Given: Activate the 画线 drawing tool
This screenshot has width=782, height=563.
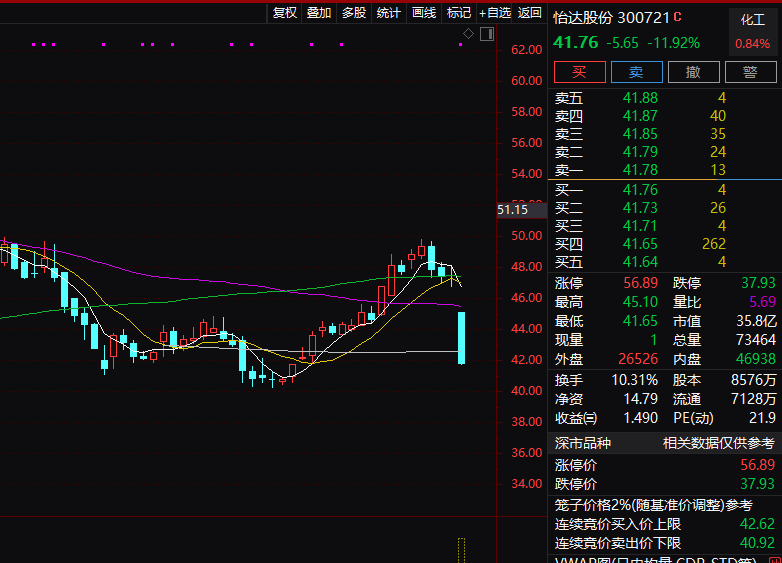Looking at the screenshot, I should pos(424,13).
